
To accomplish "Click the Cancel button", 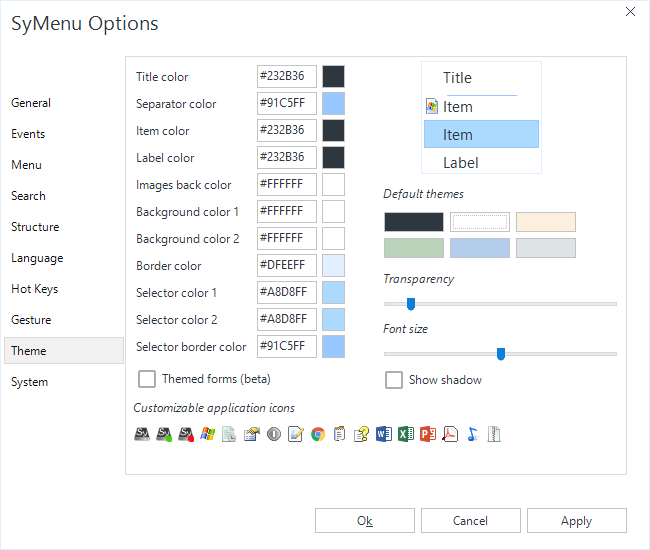I will (471, 521).
